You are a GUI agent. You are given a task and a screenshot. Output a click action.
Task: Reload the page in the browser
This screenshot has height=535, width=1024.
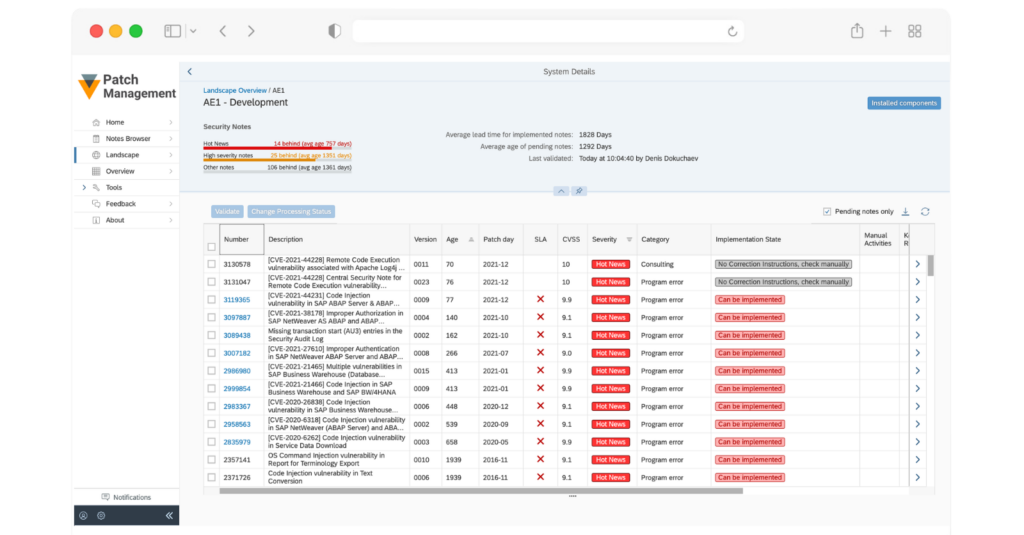point(732,31)
